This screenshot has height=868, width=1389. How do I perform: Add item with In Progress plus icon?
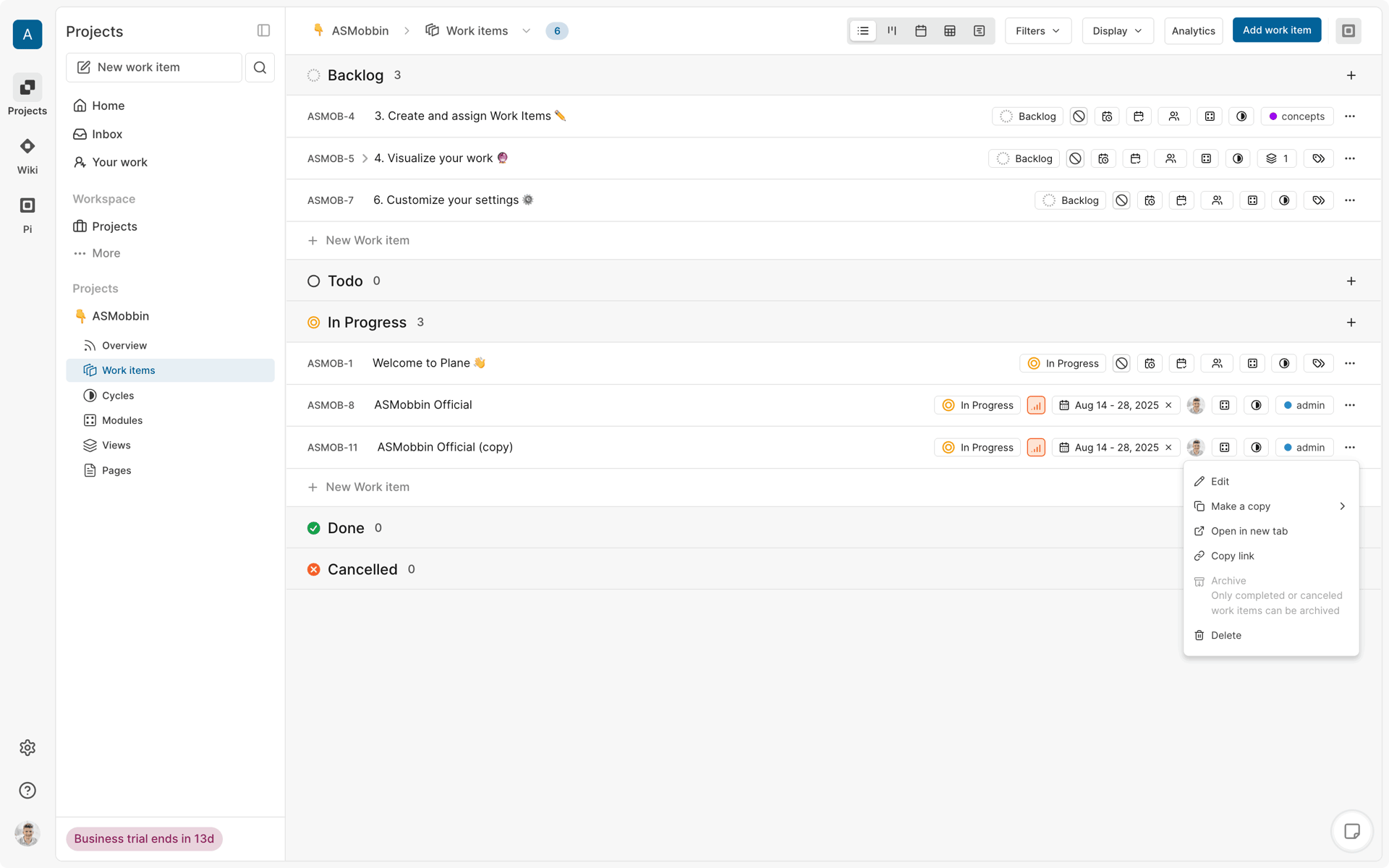click(1351, 323)
